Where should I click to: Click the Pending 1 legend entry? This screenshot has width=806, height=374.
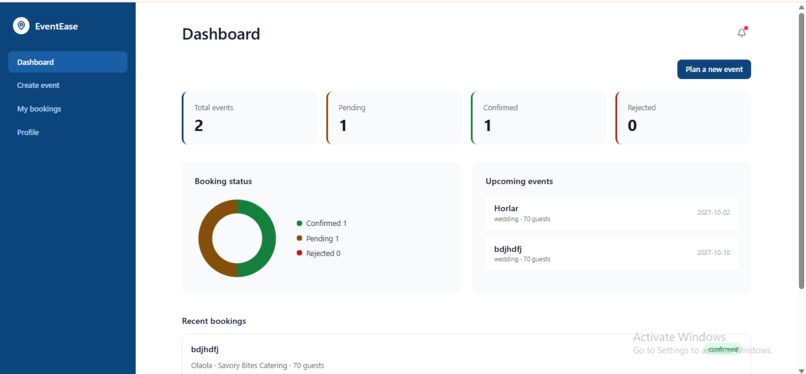click(x=318, y=239)
